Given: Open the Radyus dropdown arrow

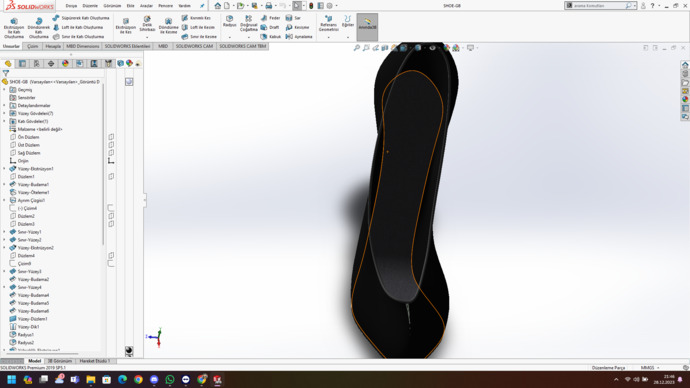Looking at the screenshot, I should tap(229, 37).
